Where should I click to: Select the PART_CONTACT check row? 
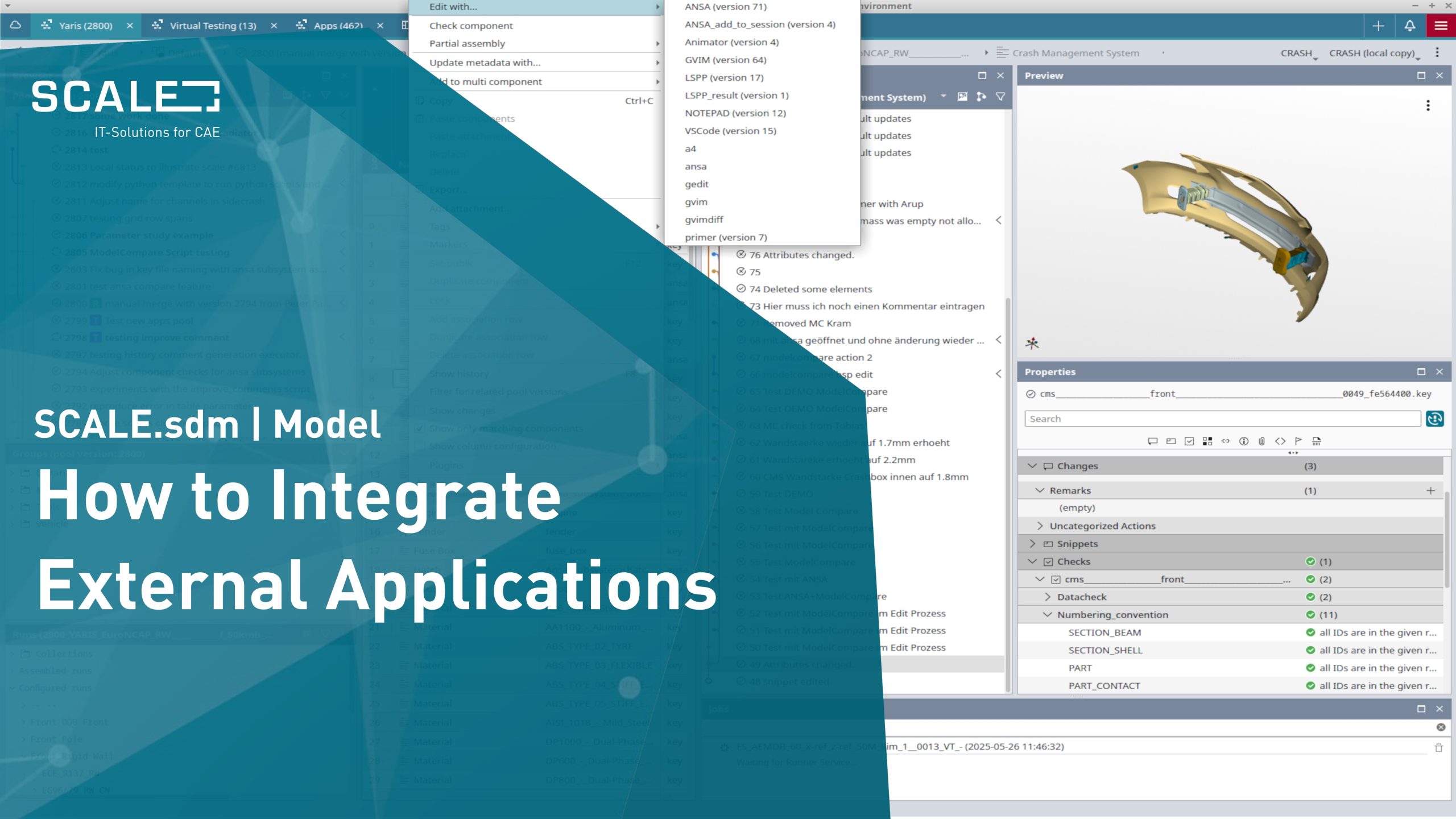1231,686
